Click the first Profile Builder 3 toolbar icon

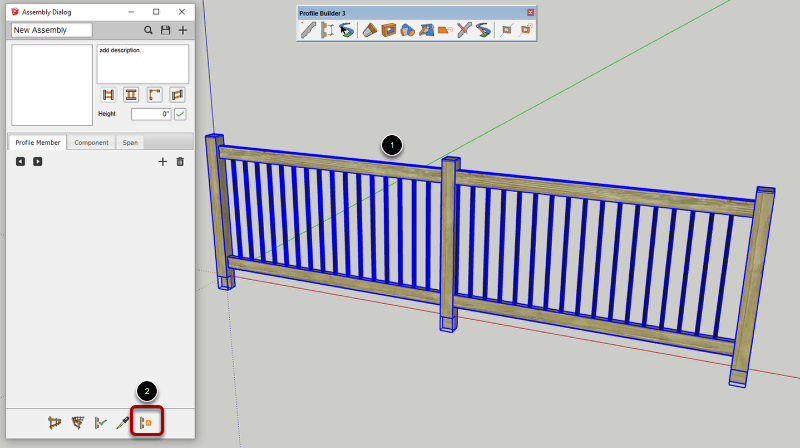click(309, 30)
